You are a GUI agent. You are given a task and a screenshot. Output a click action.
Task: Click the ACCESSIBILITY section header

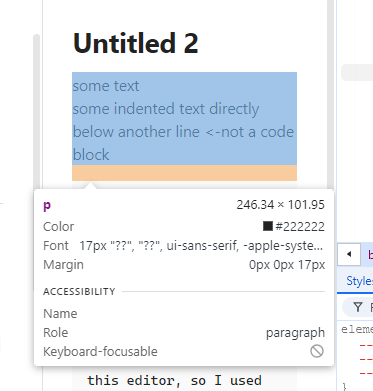click(x=79, y=292)
